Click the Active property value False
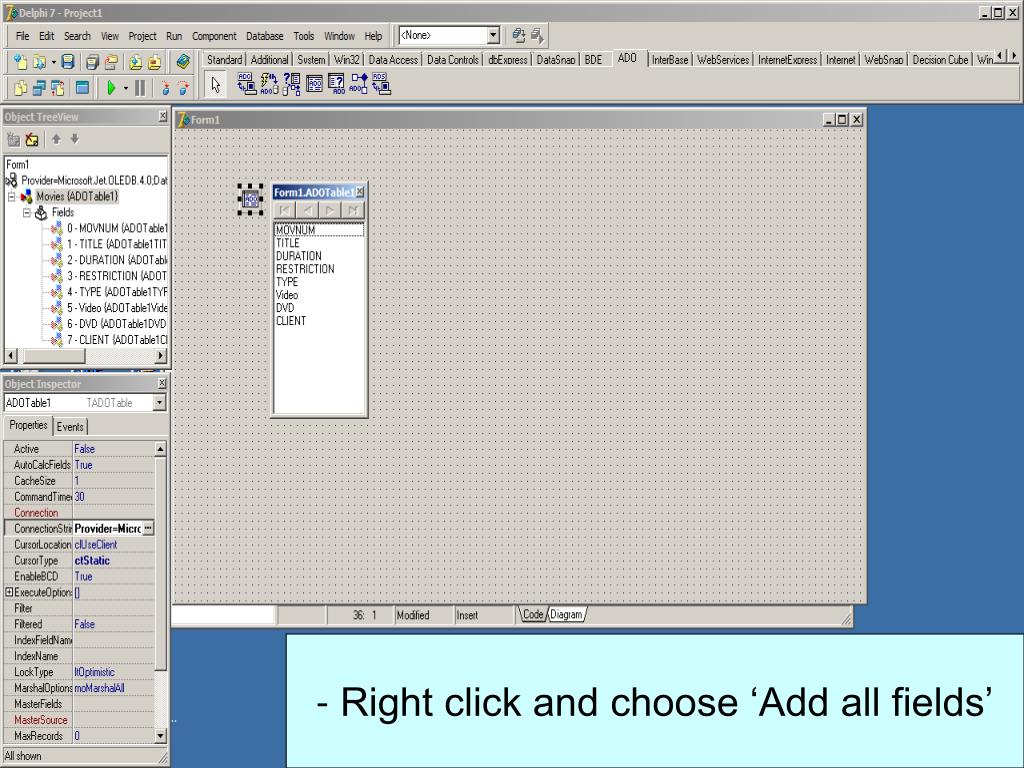 coord(114,449)
